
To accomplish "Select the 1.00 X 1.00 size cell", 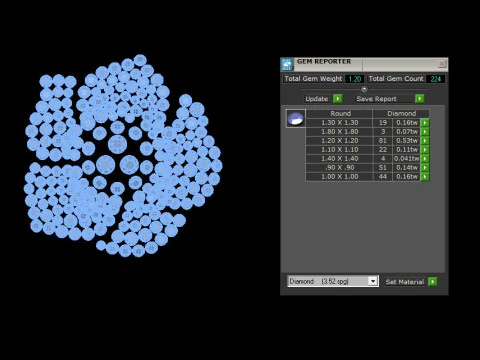I will tap(339, 177).
